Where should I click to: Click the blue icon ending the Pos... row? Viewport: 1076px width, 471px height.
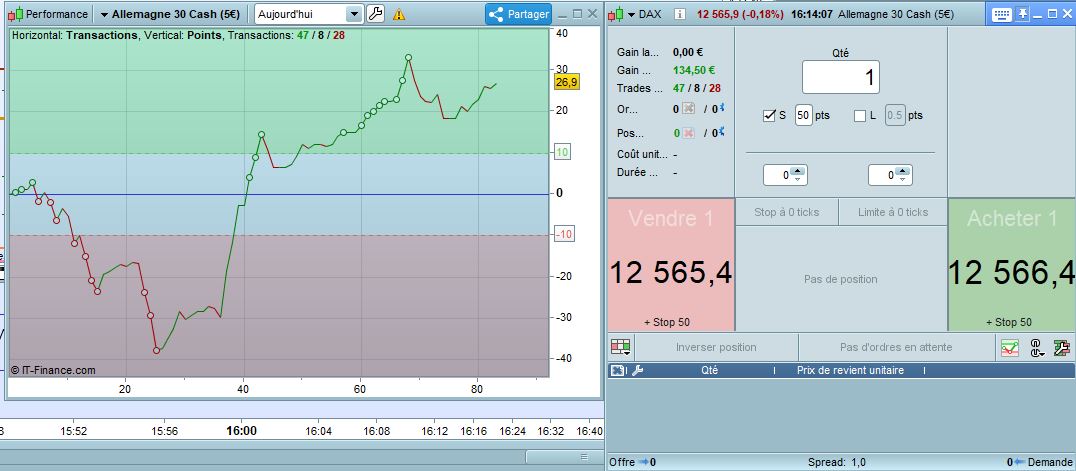[x=722, y=132]
